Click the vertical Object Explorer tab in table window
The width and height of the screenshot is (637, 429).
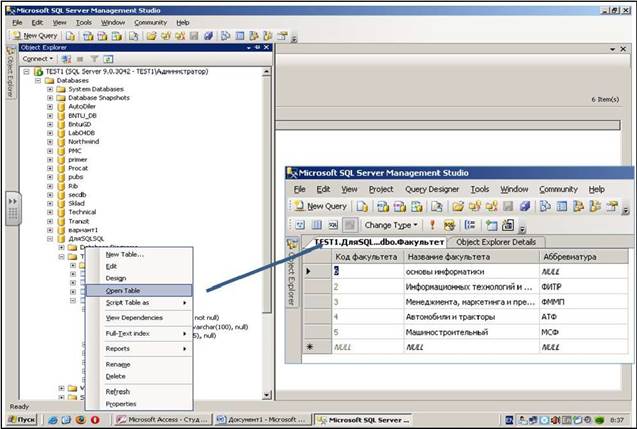click(x=292, y=273)
